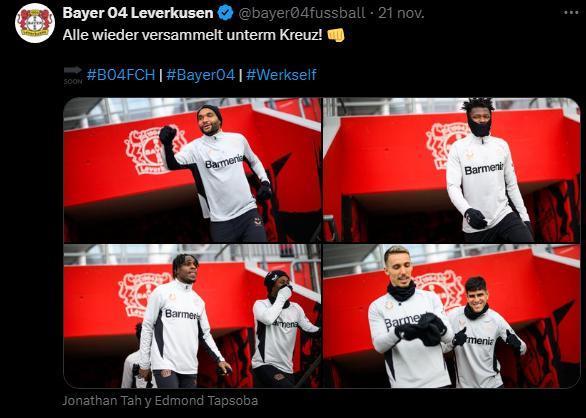Screen dimensions: 586x418
Task: Click the blond player in bottom-right photo
Action: 407,317
